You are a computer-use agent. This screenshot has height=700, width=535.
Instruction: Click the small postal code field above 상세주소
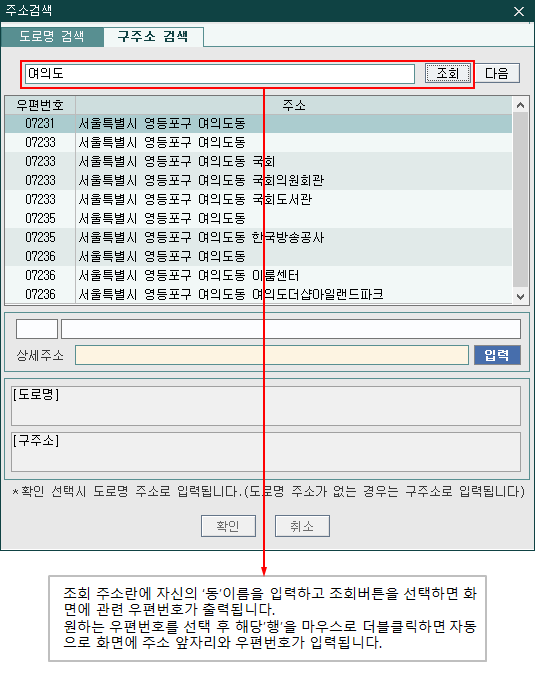point(37,329)
